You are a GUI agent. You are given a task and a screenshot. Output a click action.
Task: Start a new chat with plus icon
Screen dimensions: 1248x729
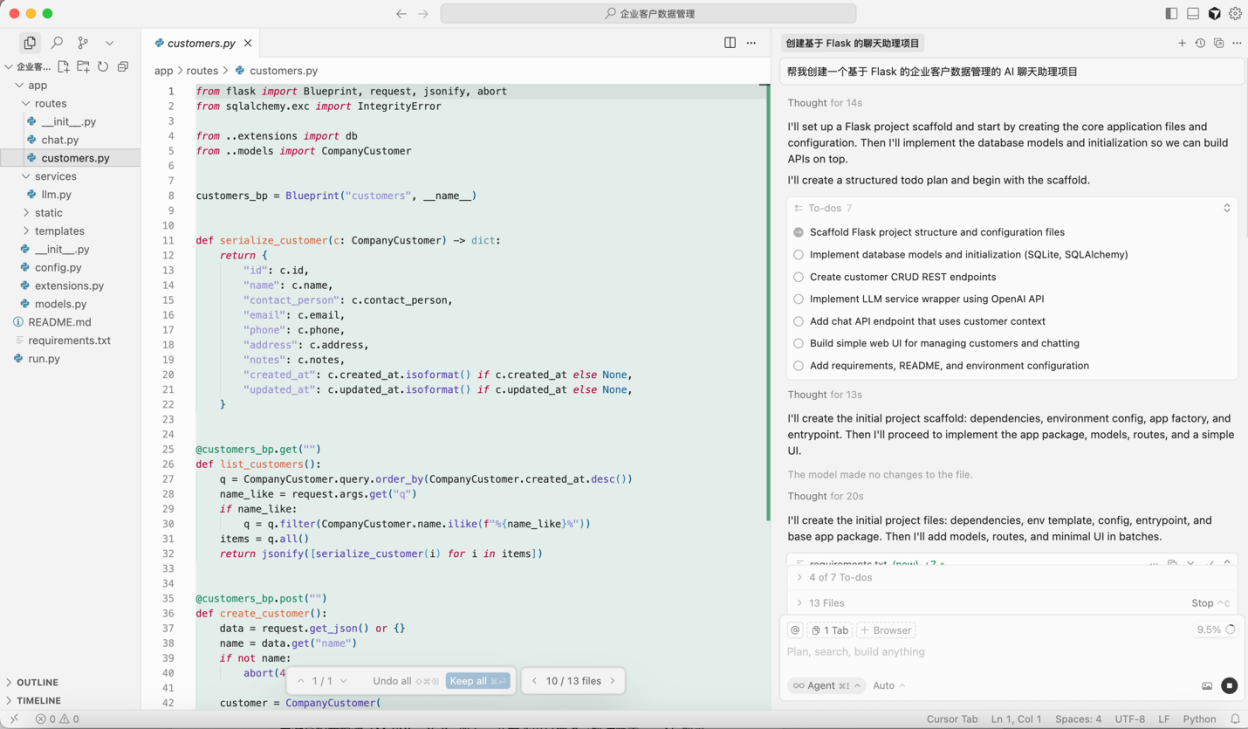click(1182, 43)
